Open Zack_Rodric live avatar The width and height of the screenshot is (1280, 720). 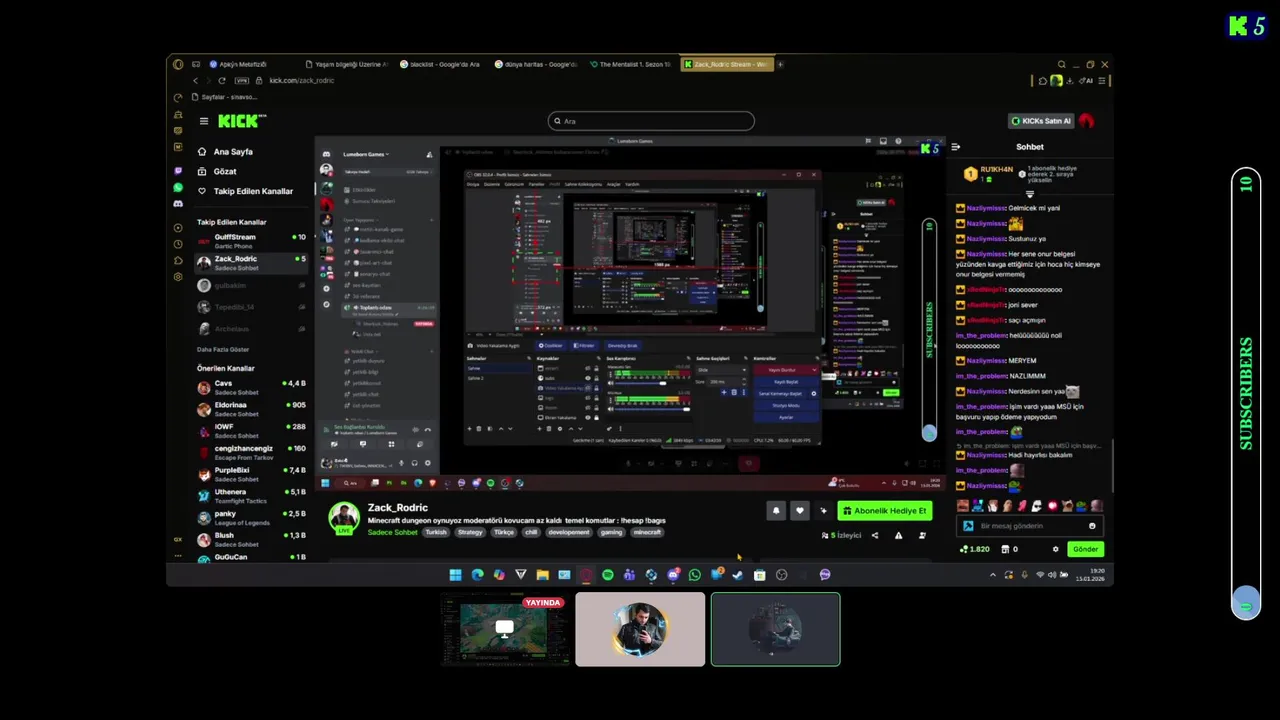coord(344,518)
